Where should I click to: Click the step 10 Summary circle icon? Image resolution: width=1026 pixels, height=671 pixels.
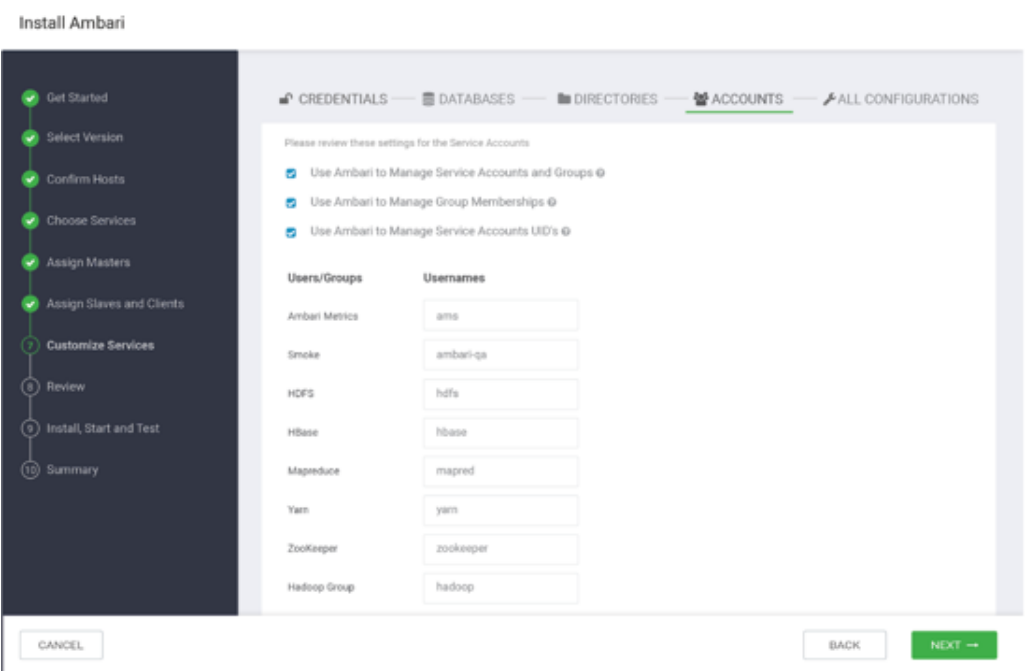[30, 470]
